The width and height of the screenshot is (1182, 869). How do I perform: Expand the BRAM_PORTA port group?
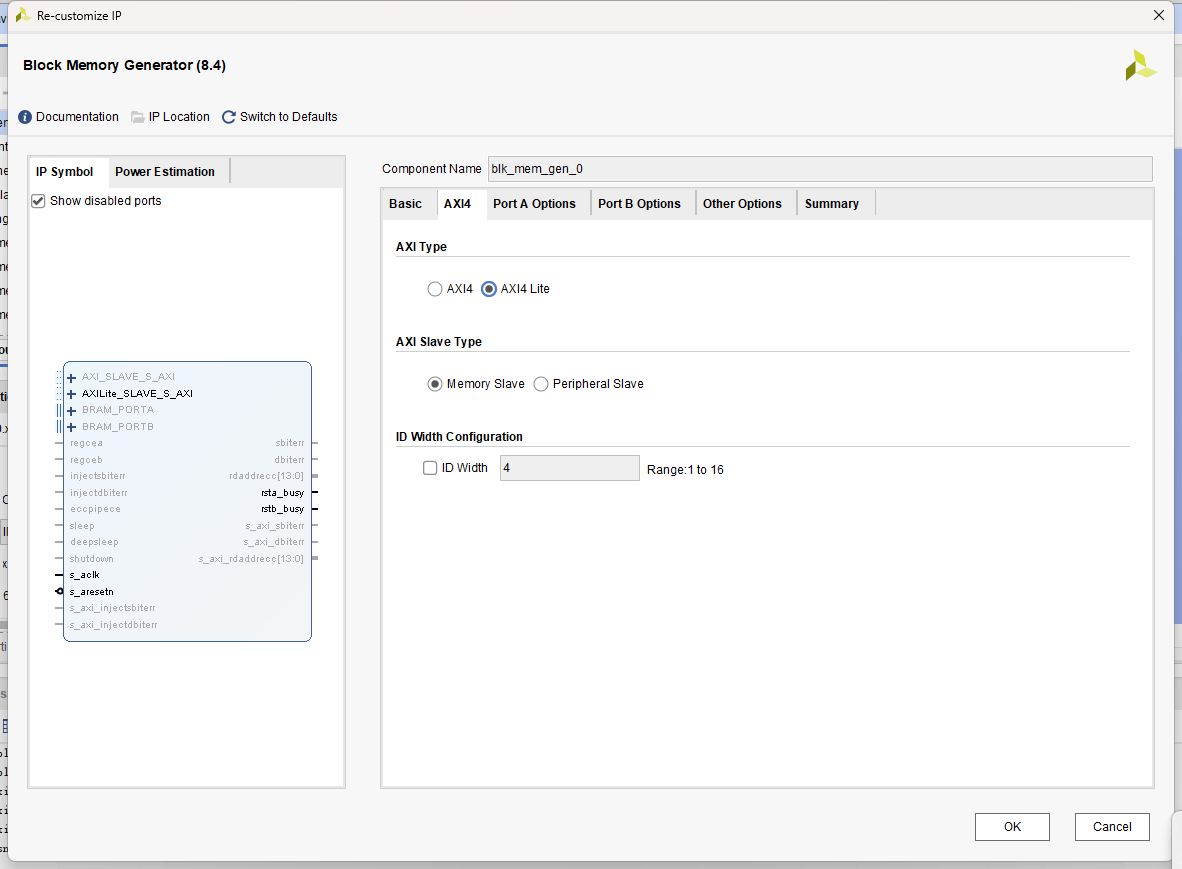click(x=72, y=410)
